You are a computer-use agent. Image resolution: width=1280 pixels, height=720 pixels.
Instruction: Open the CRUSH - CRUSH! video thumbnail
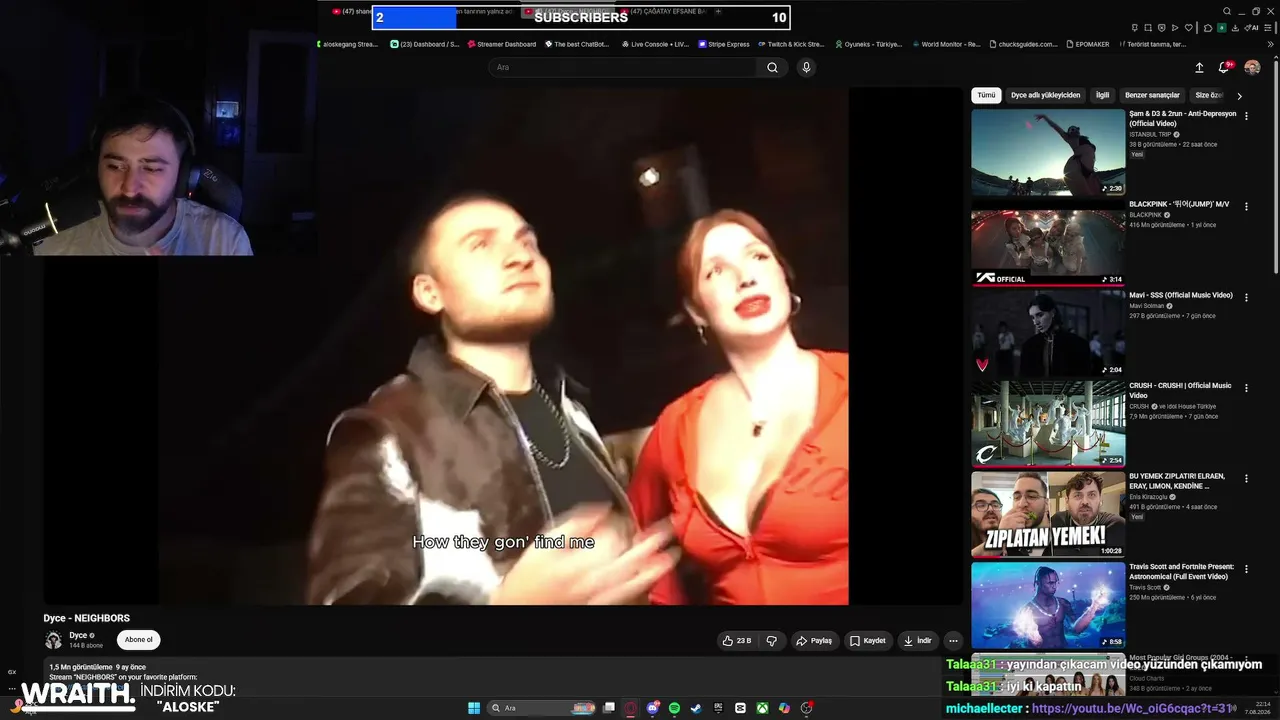pos(1048,424)
